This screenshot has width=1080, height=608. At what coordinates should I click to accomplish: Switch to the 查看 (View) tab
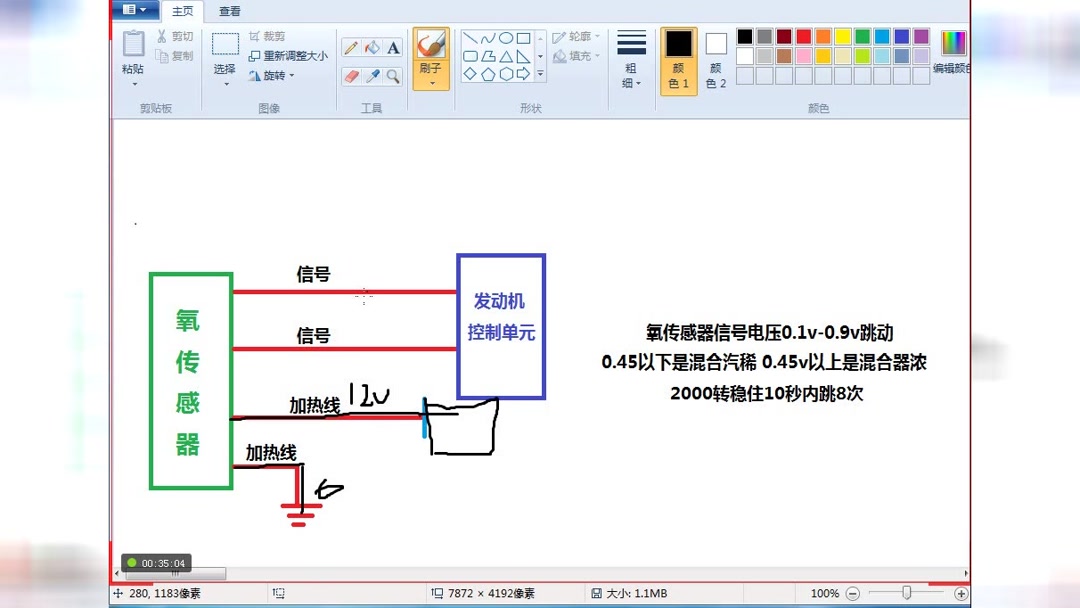coord(229,11)
